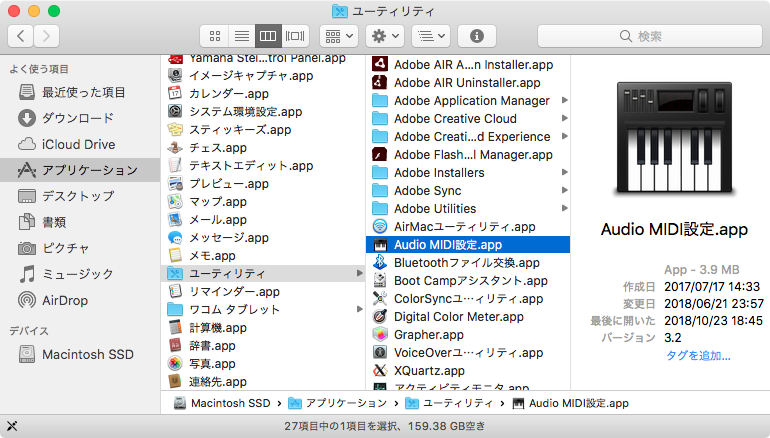Click the プレビュー.app icon

click(x=175, y=183)
